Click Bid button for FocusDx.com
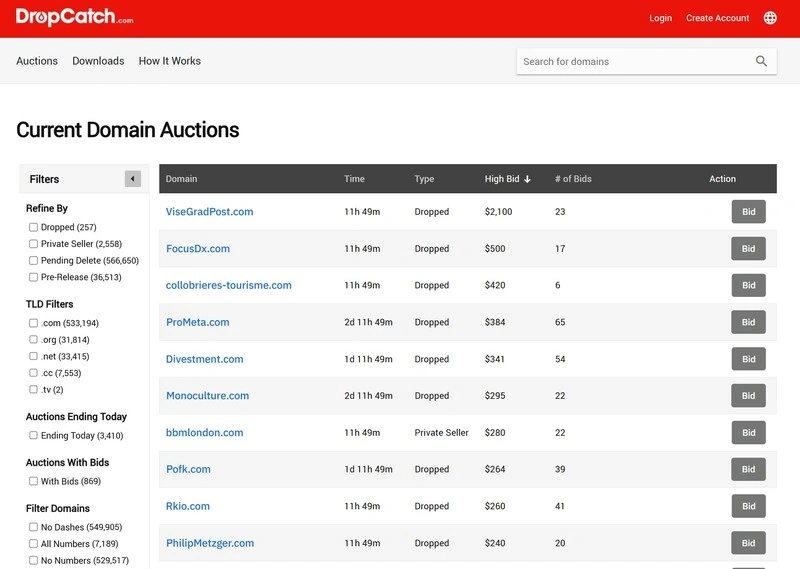 click(748, 249)
